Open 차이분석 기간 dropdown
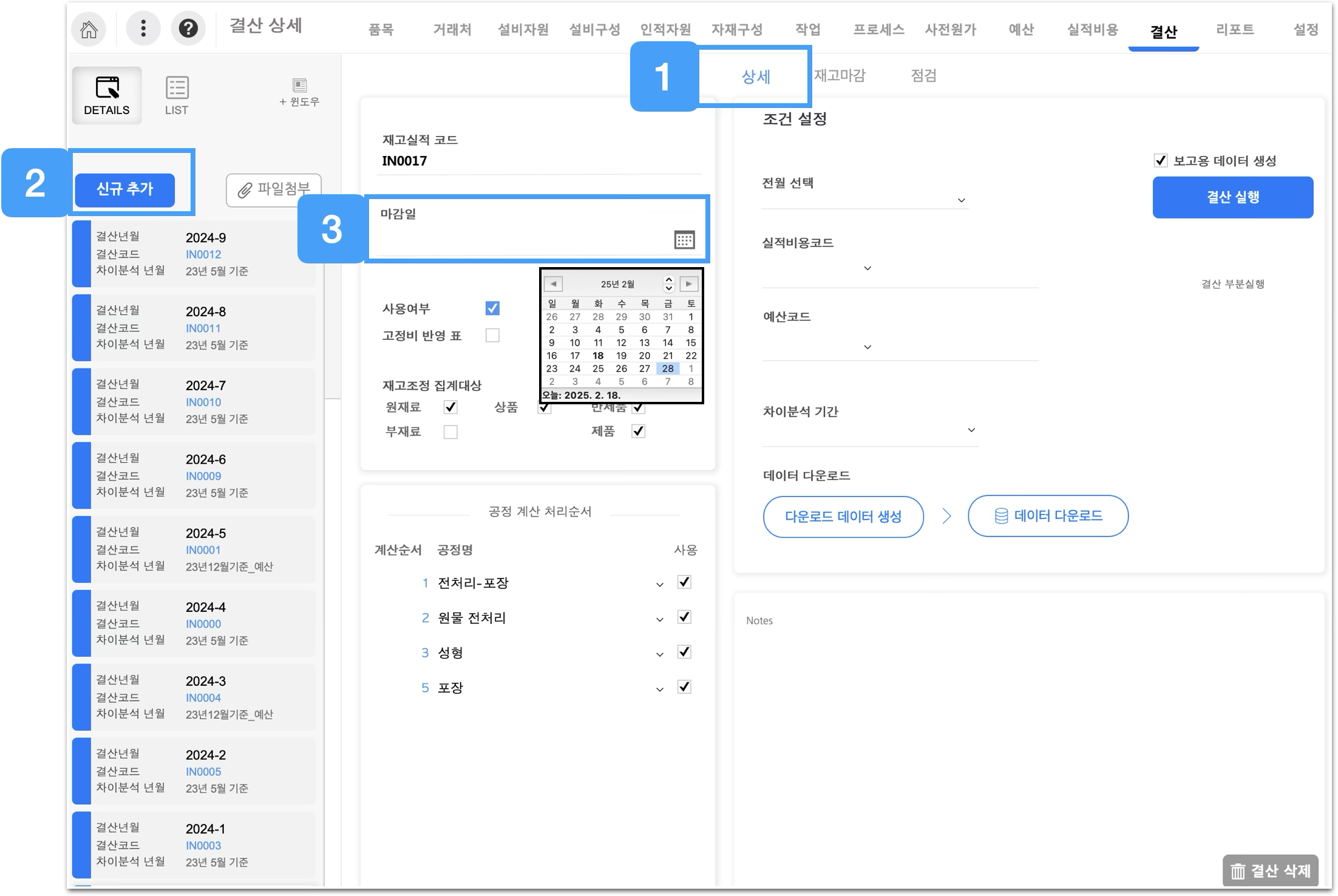The image size is (1338, 896). click(x=971, y=430)
